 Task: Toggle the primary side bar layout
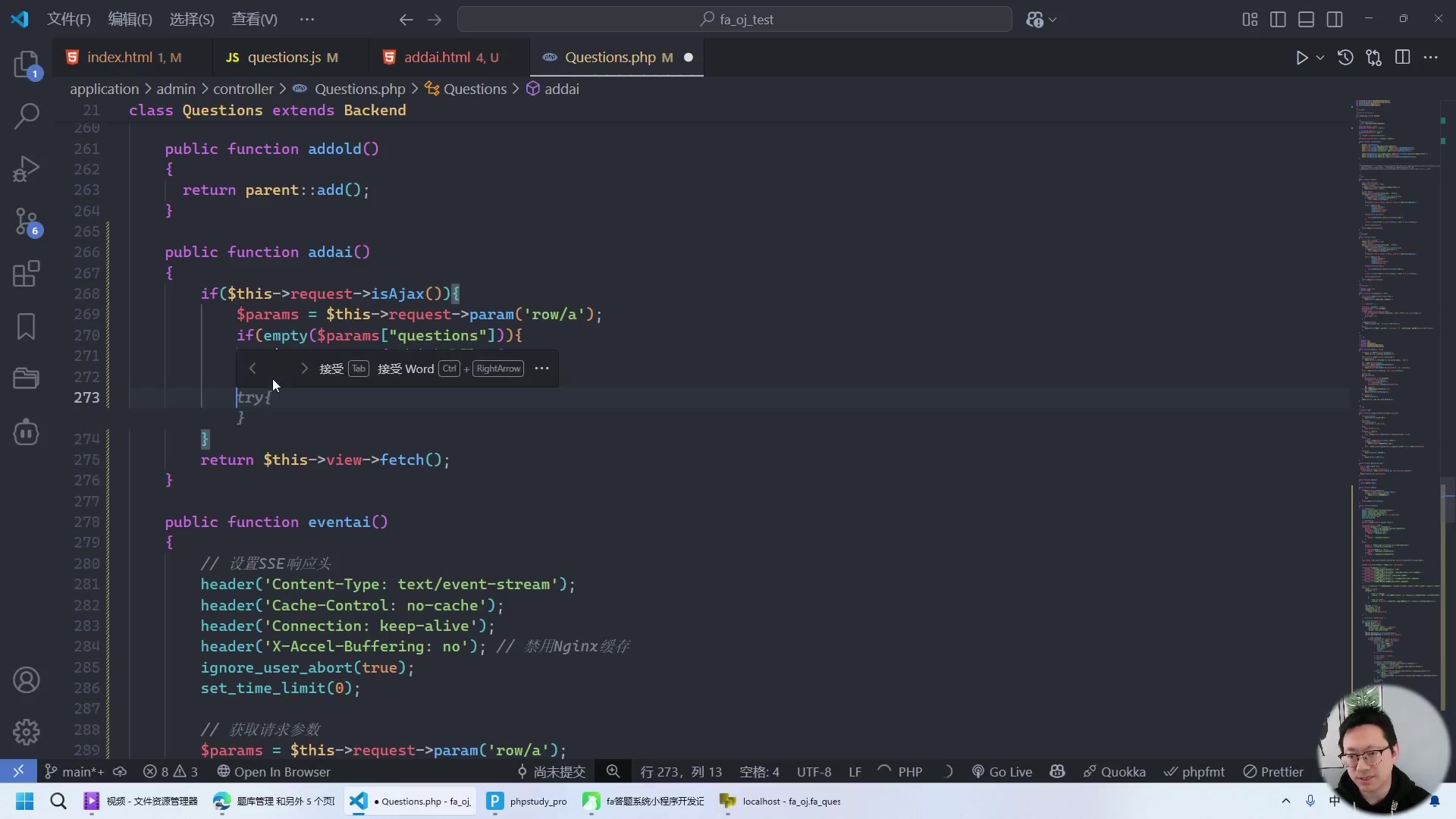coord(1278,20)
